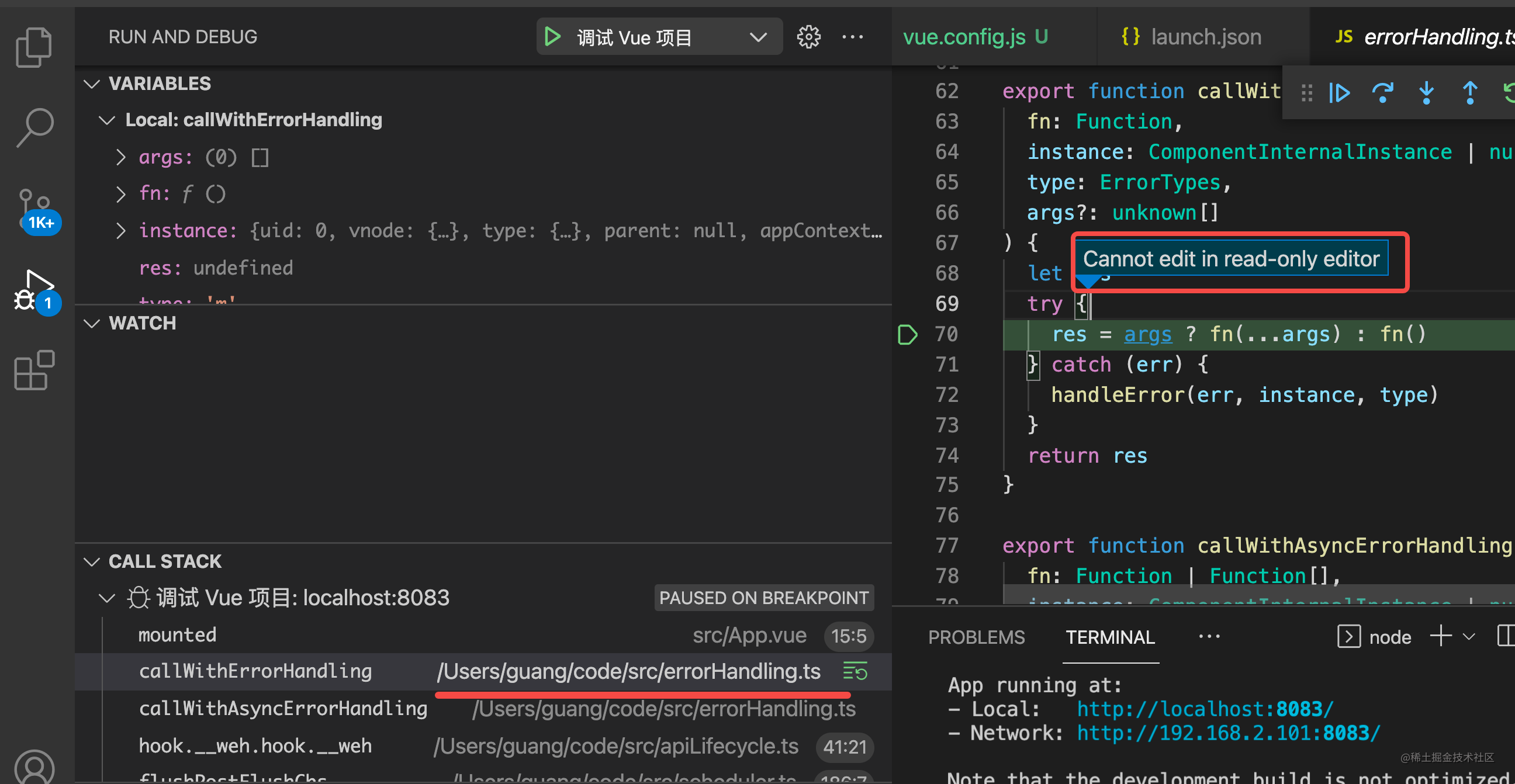Click the Step Out debug icon
Viewport: 1515px width, 784px height.
point(1469,93)
